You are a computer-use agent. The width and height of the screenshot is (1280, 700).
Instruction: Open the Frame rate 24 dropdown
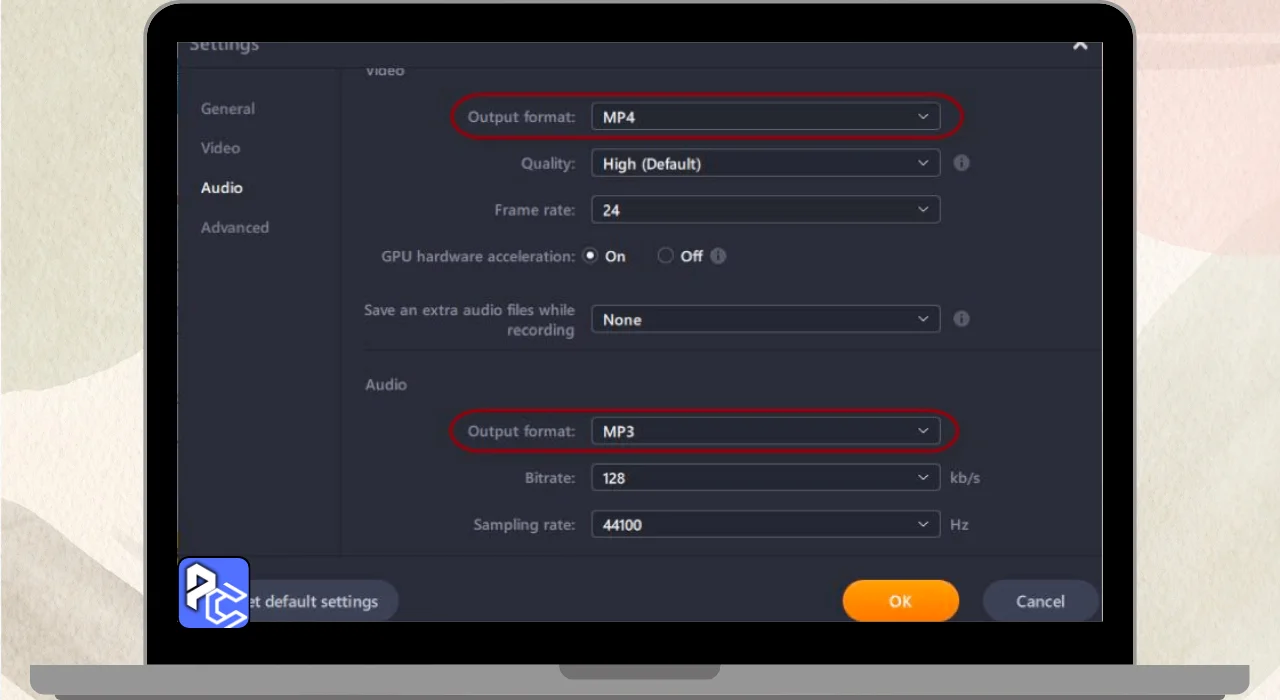click(x=765, y=210)
